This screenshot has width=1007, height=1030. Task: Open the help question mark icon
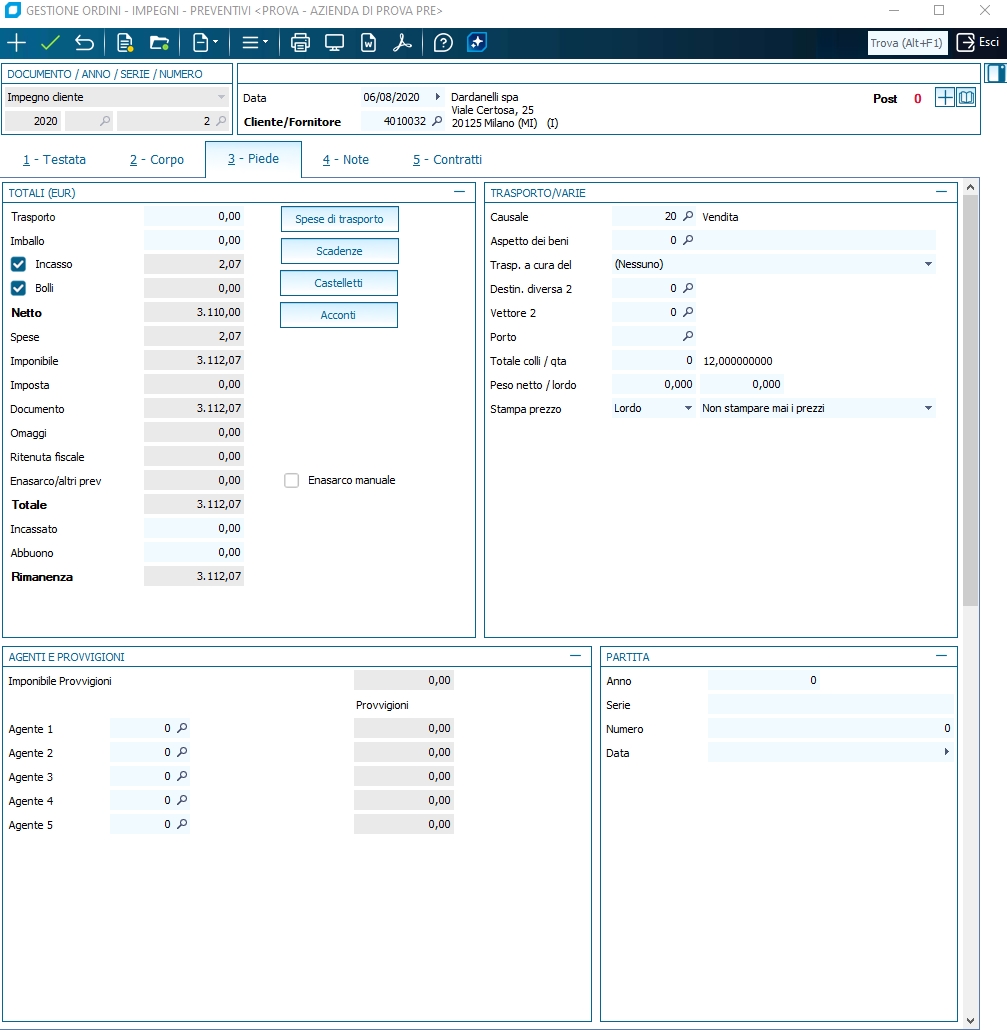(443, 43)
